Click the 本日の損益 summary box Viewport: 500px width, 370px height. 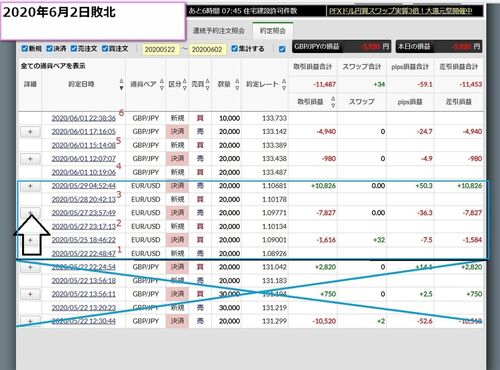tap(439, 46)
